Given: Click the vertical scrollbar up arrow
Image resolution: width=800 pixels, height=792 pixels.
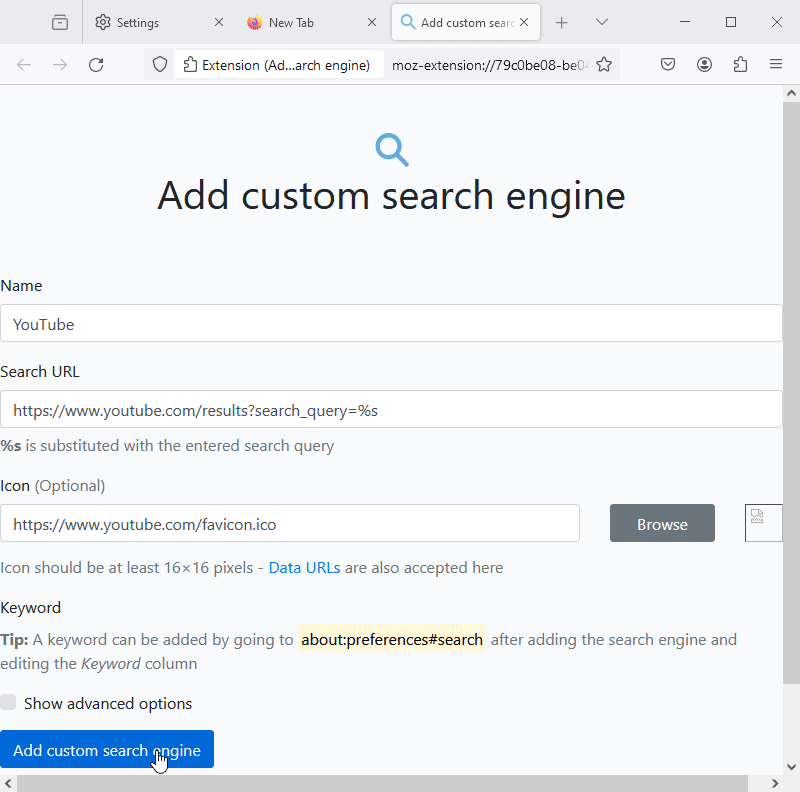Looking at the screenshot, I should (791, 93).
